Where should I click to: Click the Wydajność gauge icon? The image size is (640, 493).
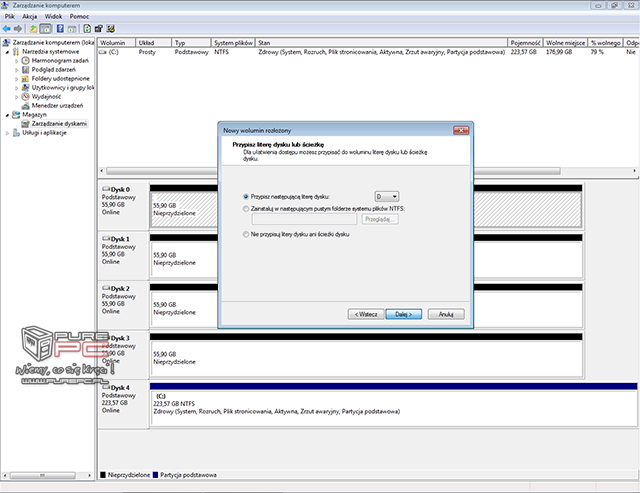pos(25,96)
